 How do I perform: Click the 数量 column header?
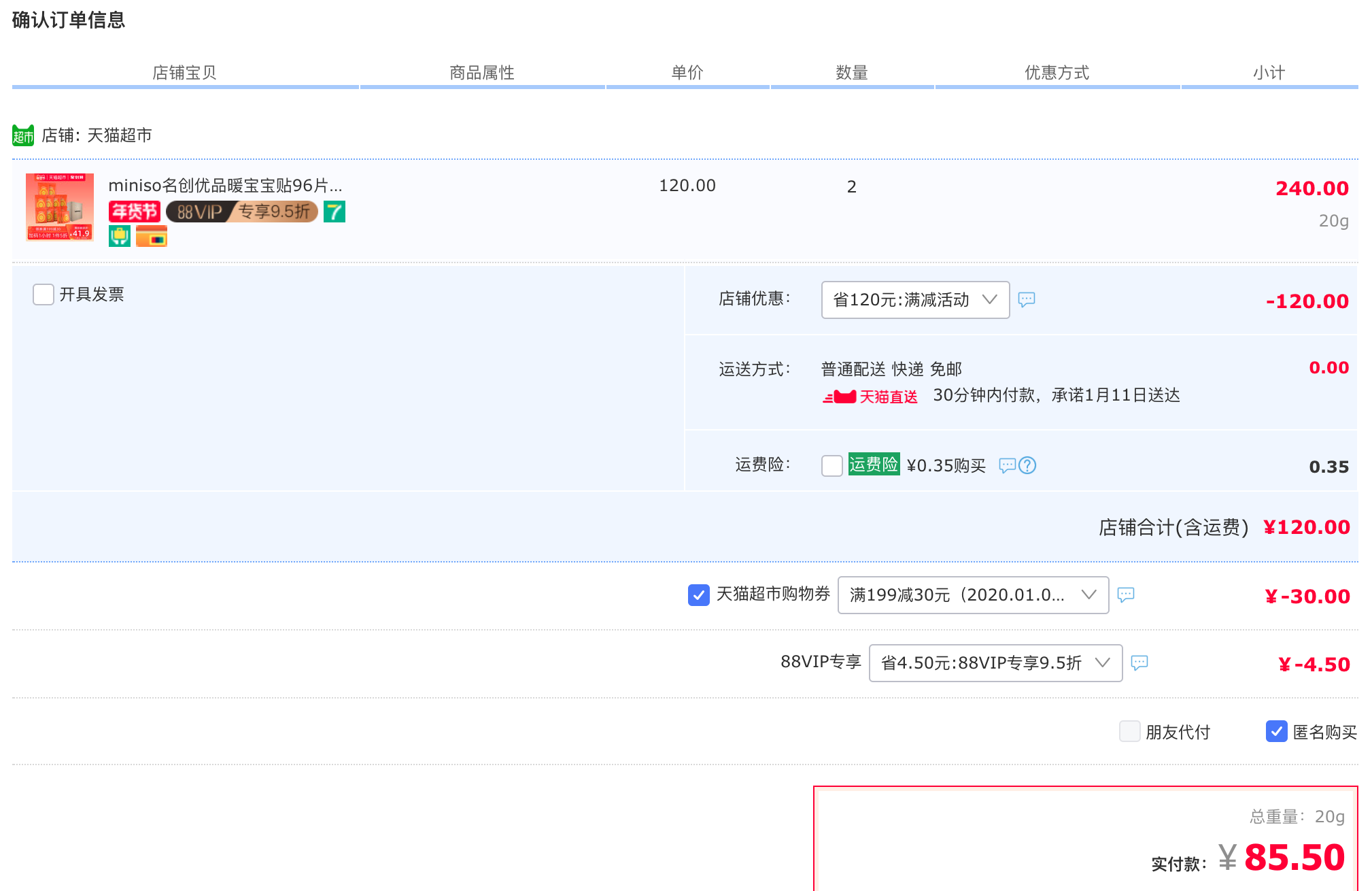852,73
